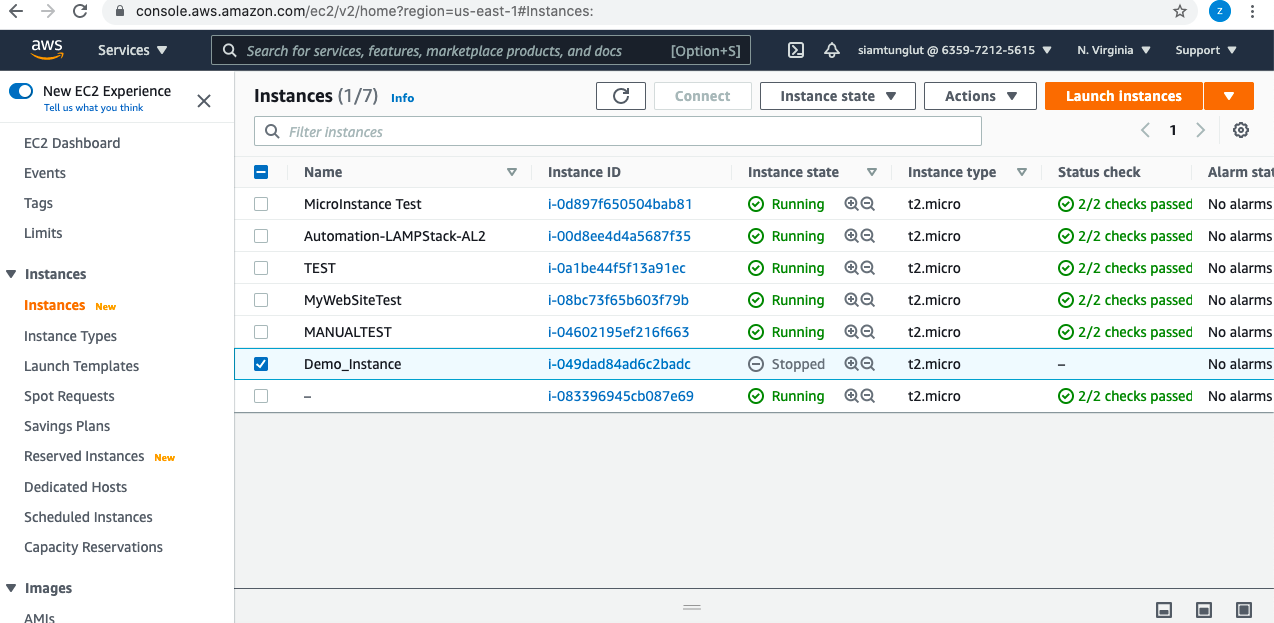Open table preferences gear icon

tap(1241, 130)
